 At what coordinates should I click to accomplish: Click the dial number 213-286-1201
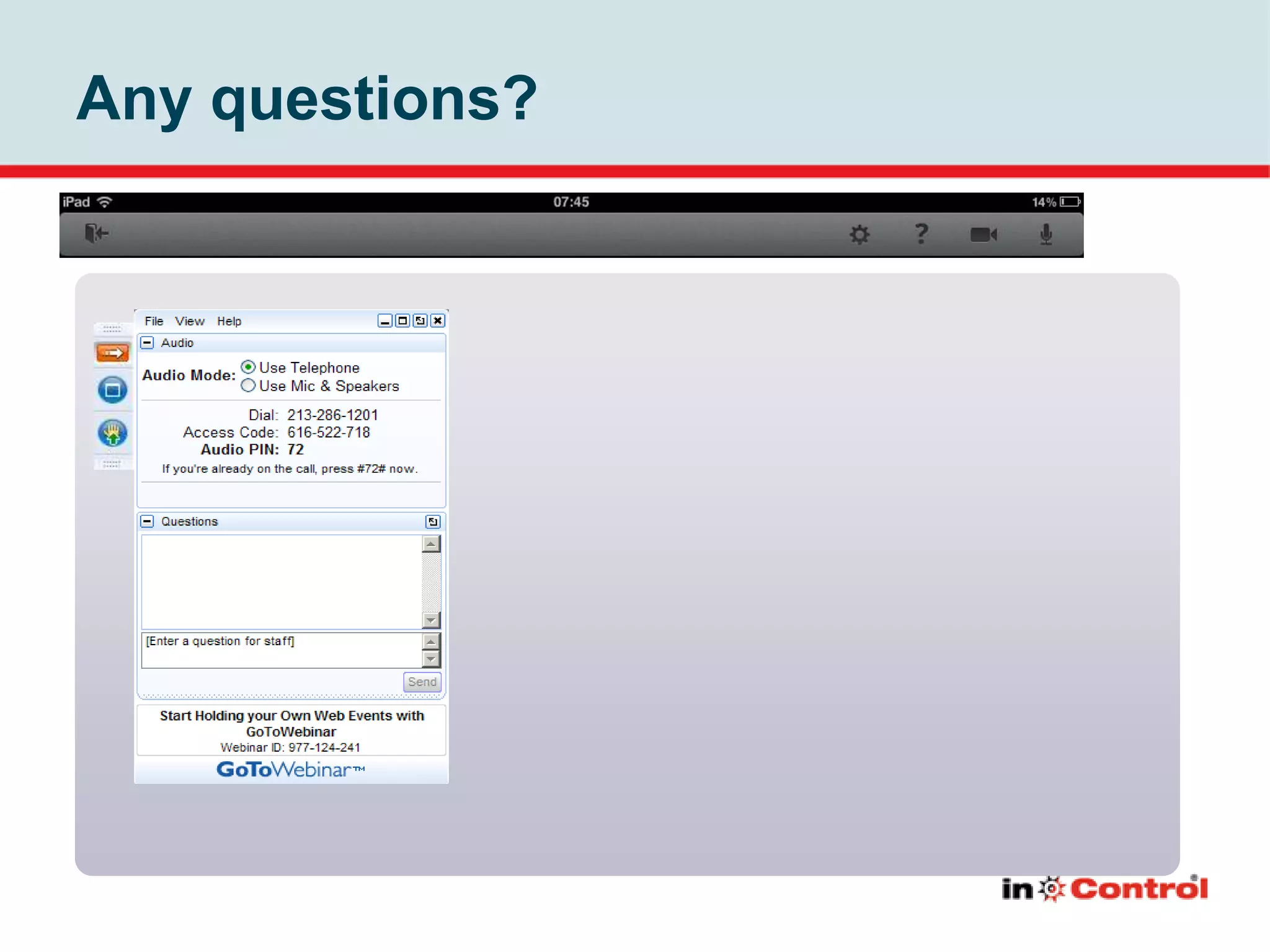pos(332,415)
